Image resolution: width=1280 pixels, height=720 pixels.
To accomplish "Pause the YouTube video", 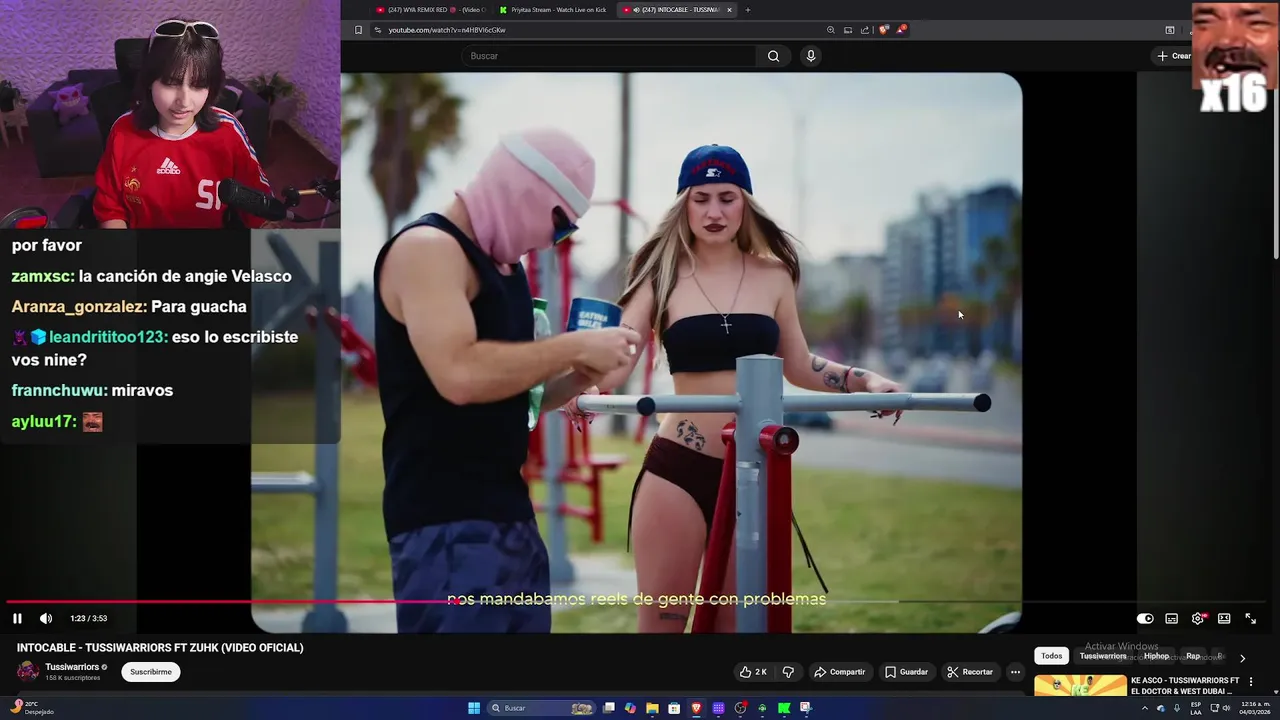I will (x=17, y=618).
